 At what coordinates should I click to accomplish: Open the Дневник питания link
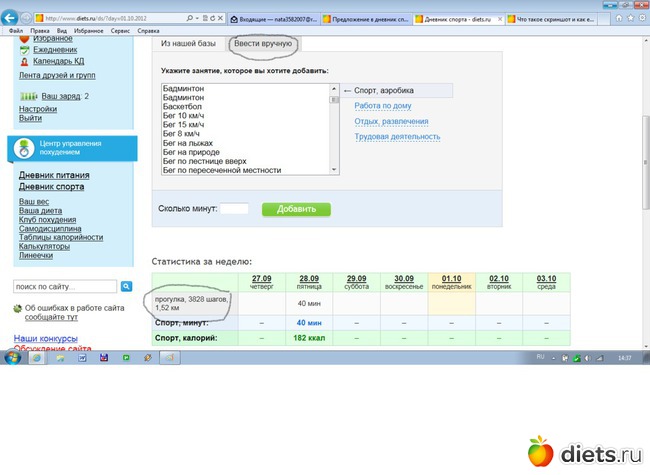54,175
